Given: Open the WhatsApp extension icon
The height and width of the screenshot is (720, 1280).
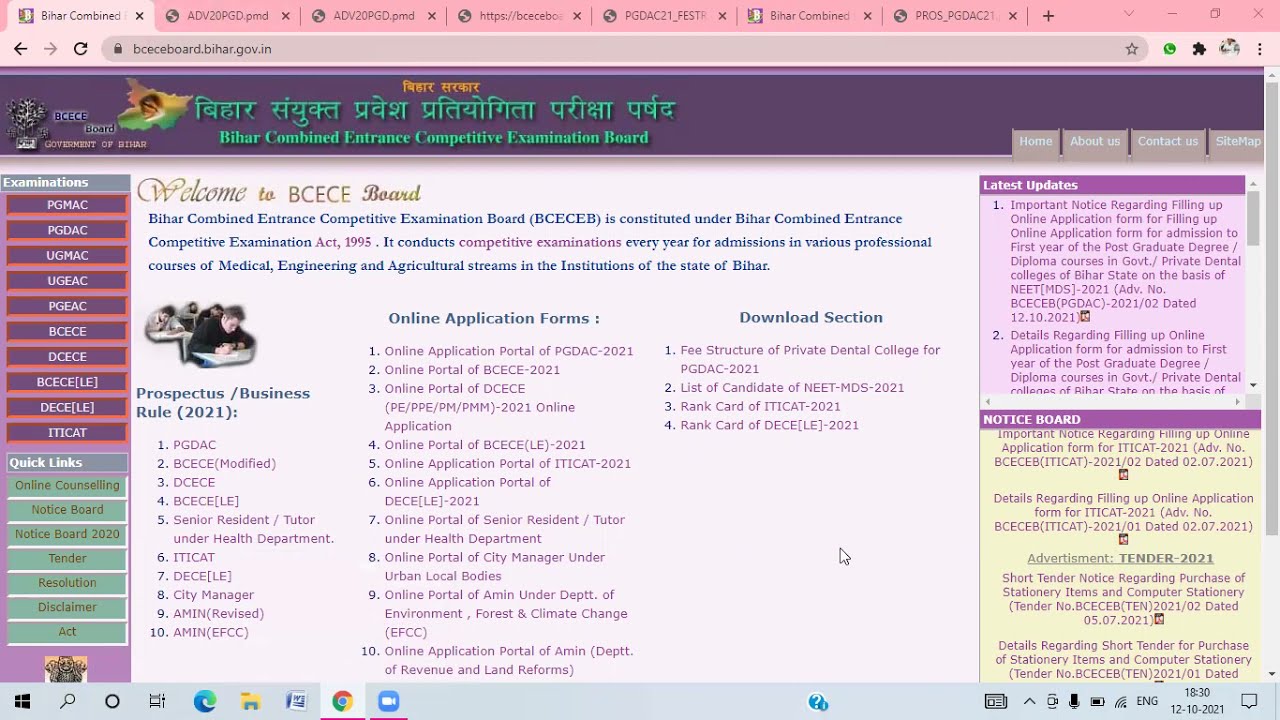Looking at the screenshot, I should [1169, 49].
